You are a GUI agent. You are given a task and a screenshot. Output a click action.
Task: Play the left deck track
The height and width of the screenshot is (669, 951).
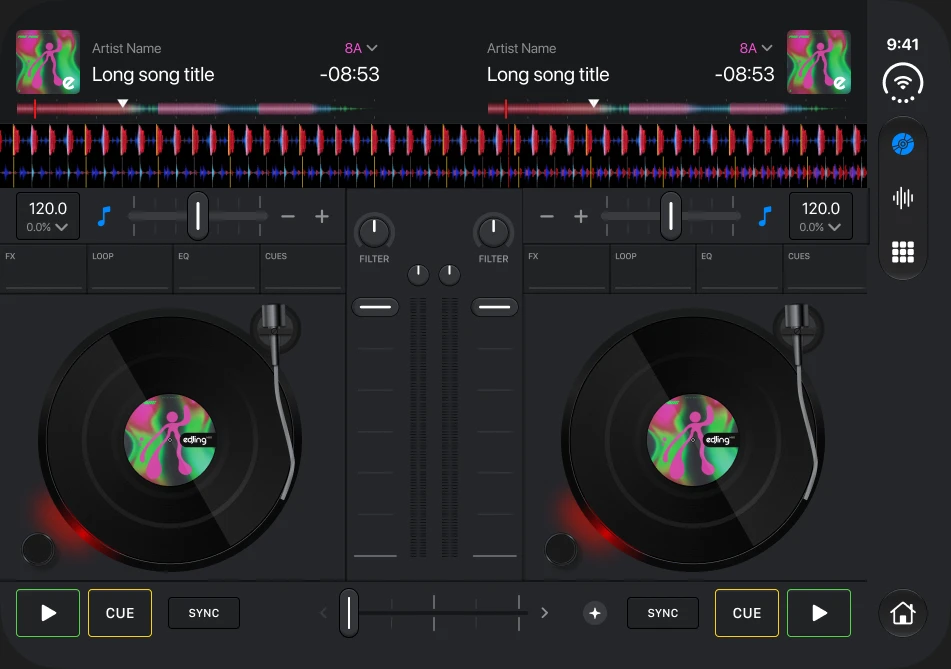pos(48,613)
